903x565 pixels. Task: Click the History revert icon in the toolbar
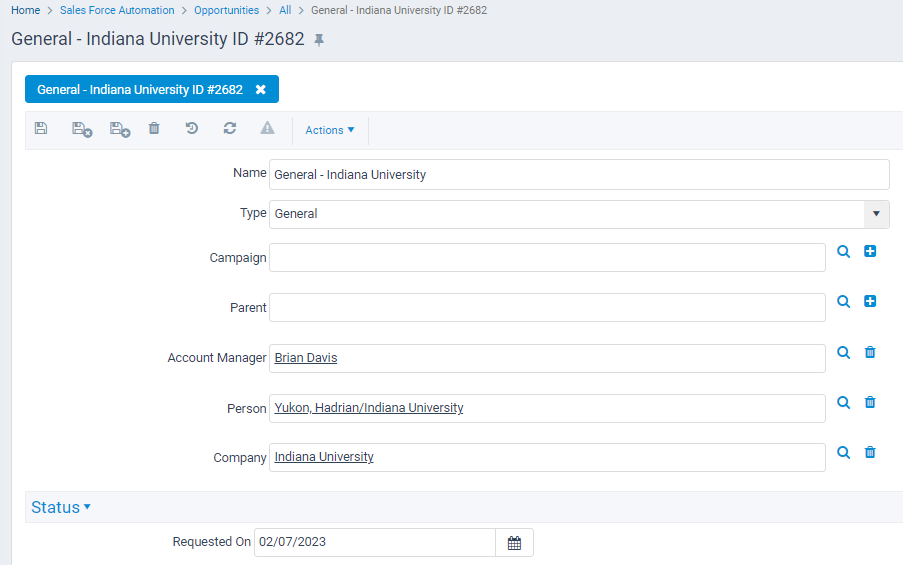click(192, 128)
